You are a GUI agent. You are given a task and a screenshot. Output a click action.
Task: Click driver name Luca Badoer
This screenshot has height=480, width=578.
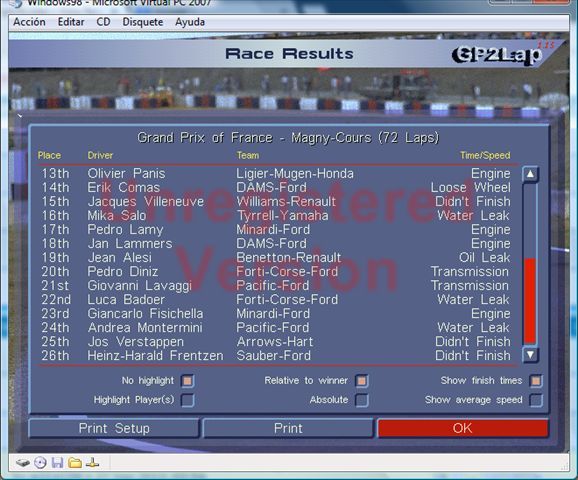tap(126, 299)
